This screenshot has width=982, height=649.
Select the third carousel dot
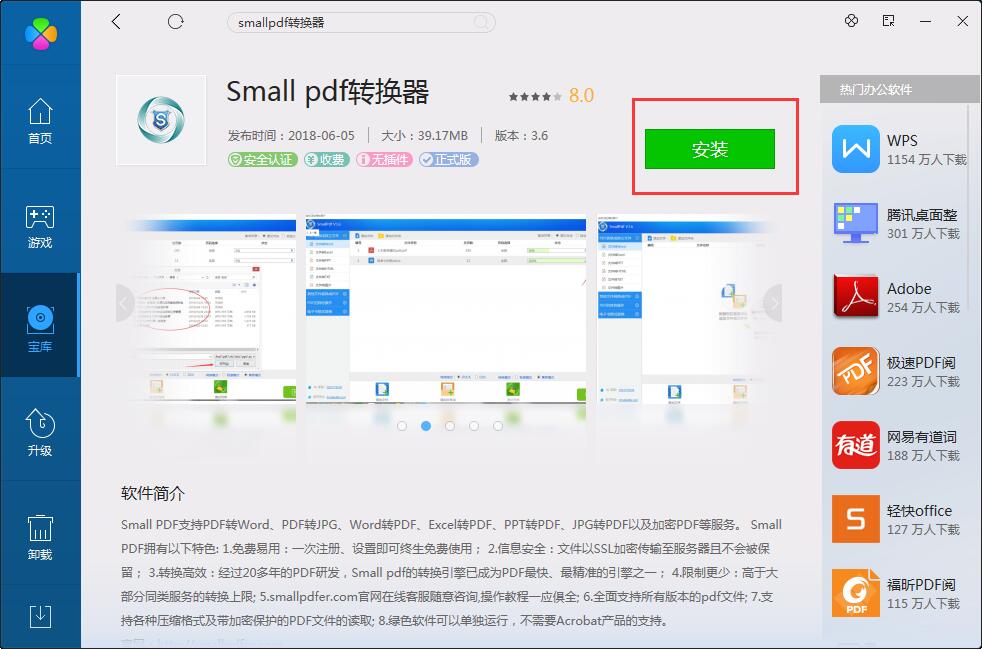pos(450,426)
